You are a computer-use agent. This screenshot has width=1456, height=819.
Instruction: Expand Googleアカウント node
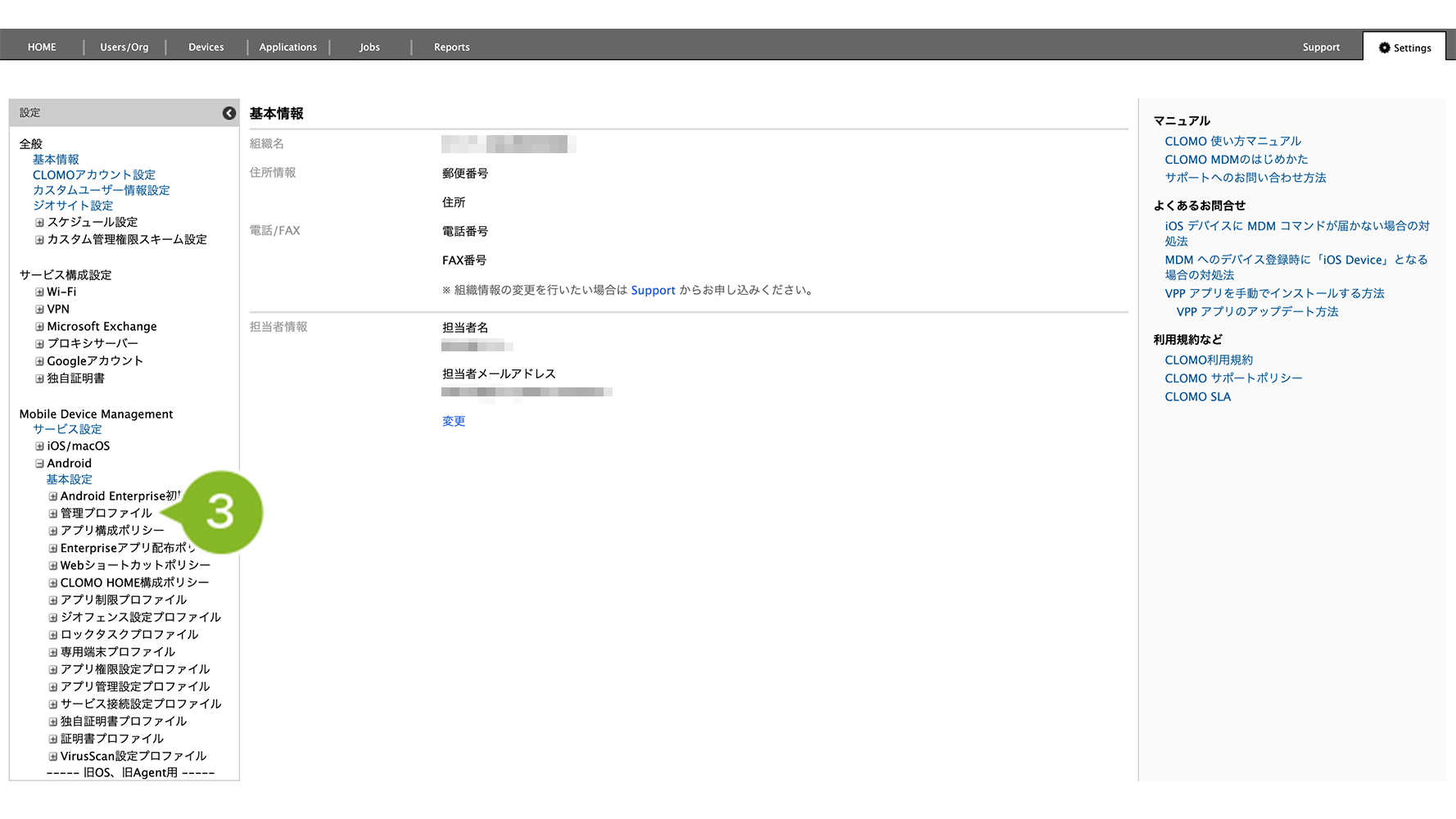(x=39, y=361)
